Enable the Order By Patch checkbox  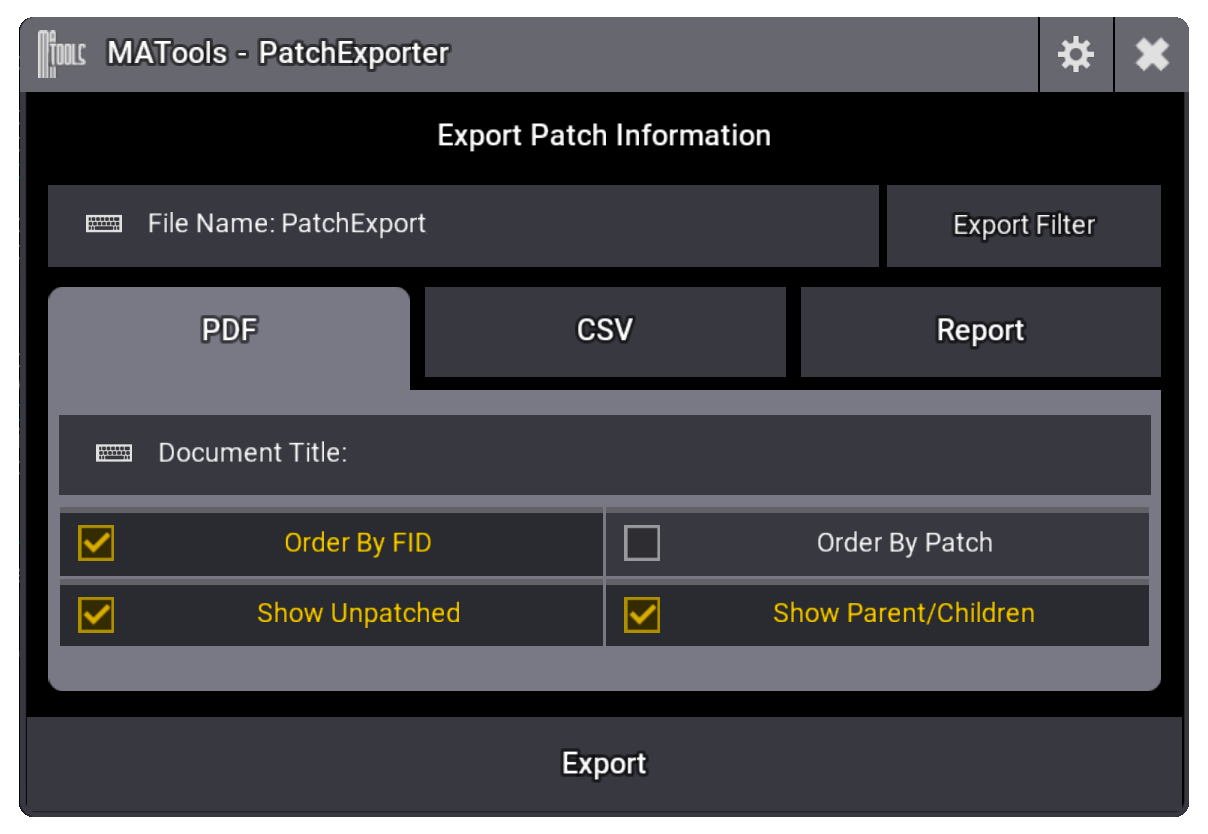click(x=642, y=544)
